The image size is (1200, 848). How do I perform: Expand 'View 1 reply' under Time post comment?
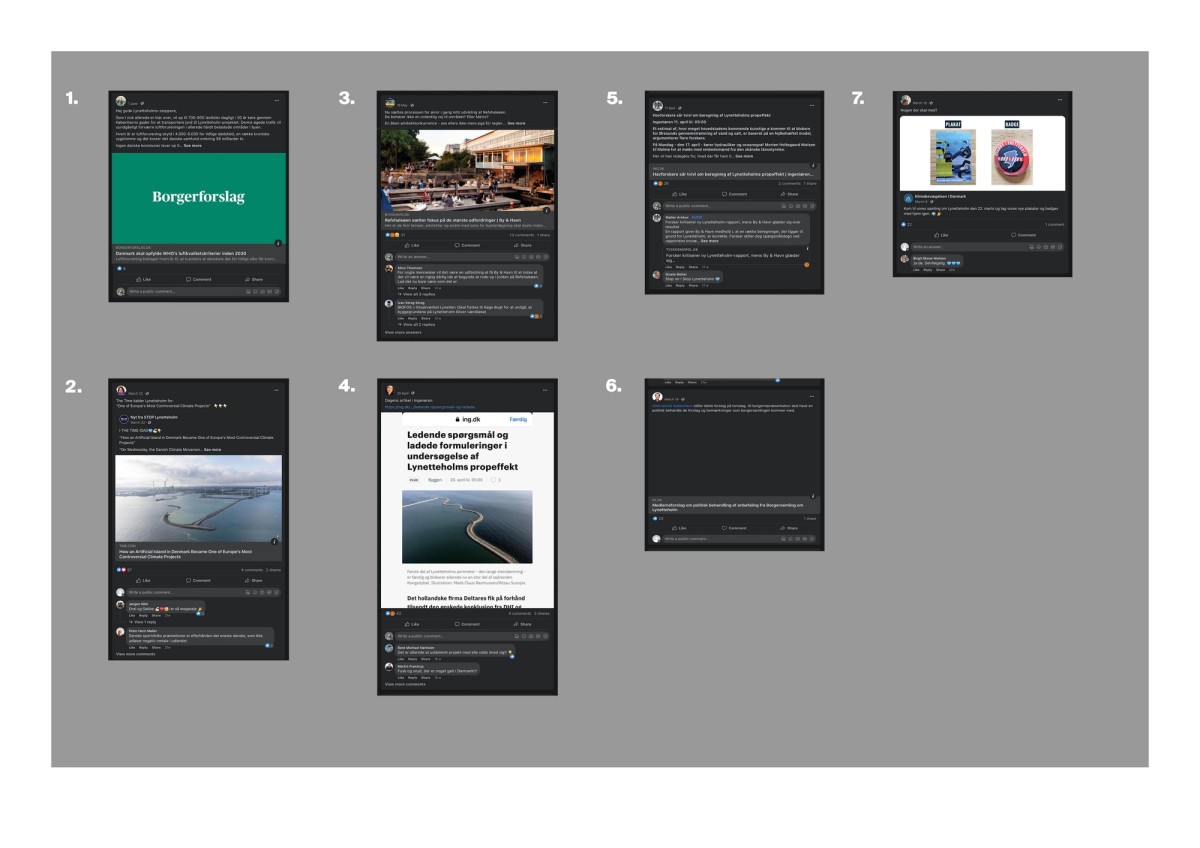[x=145, y=621]
